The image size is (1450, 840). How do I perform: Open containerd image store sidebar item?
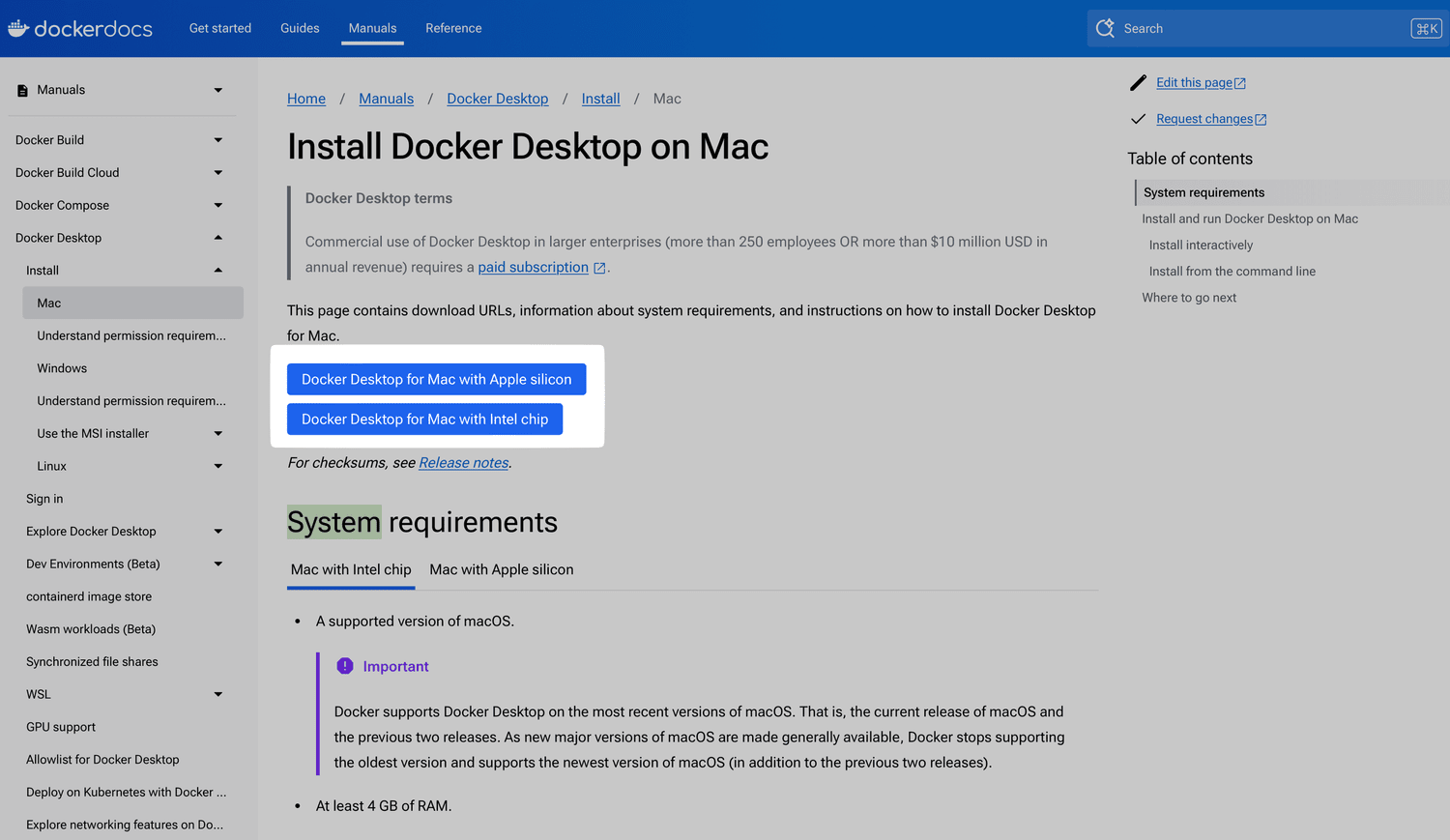click(89, 596)
